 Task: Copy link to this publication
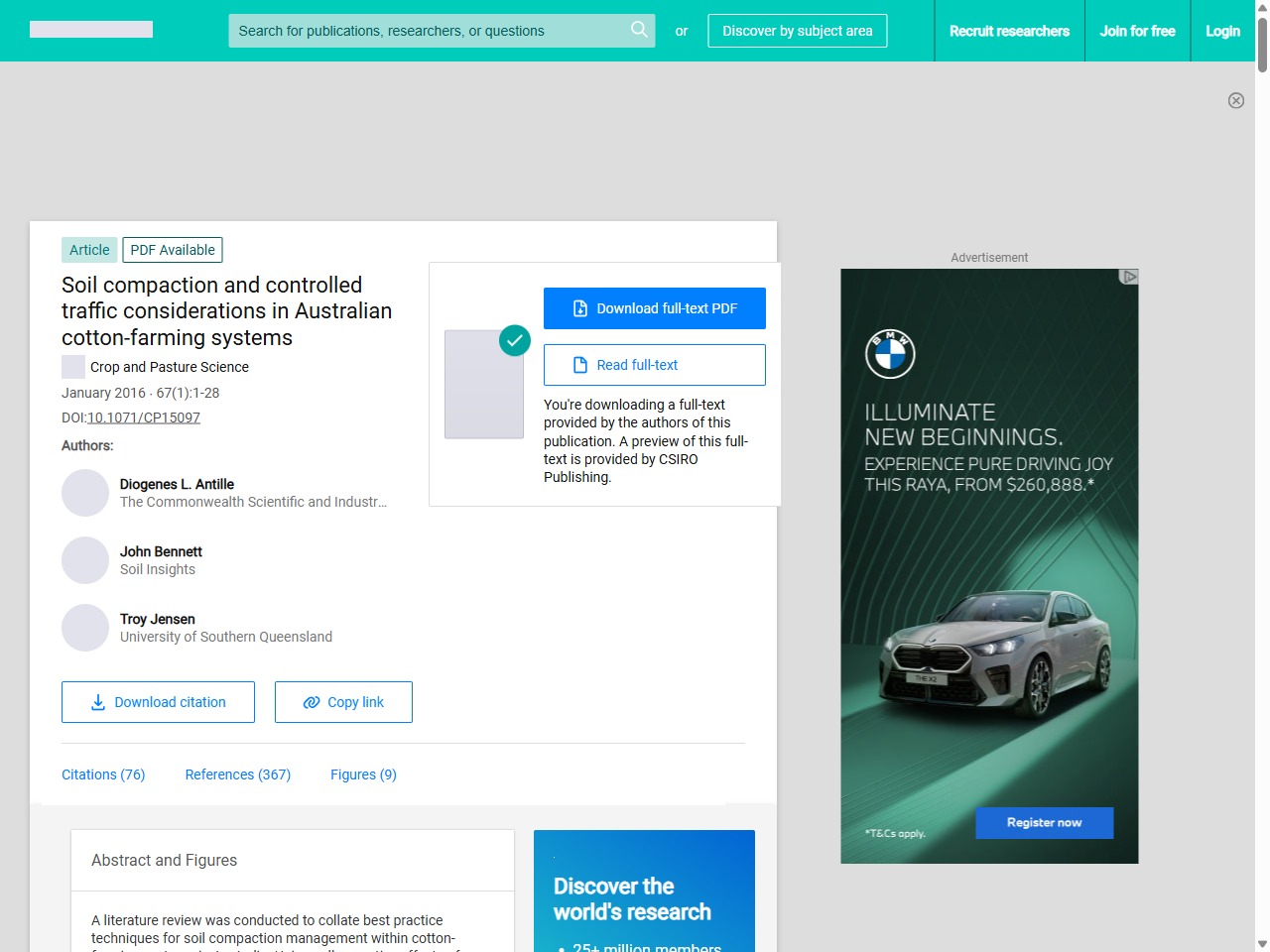tap(343, 702)
